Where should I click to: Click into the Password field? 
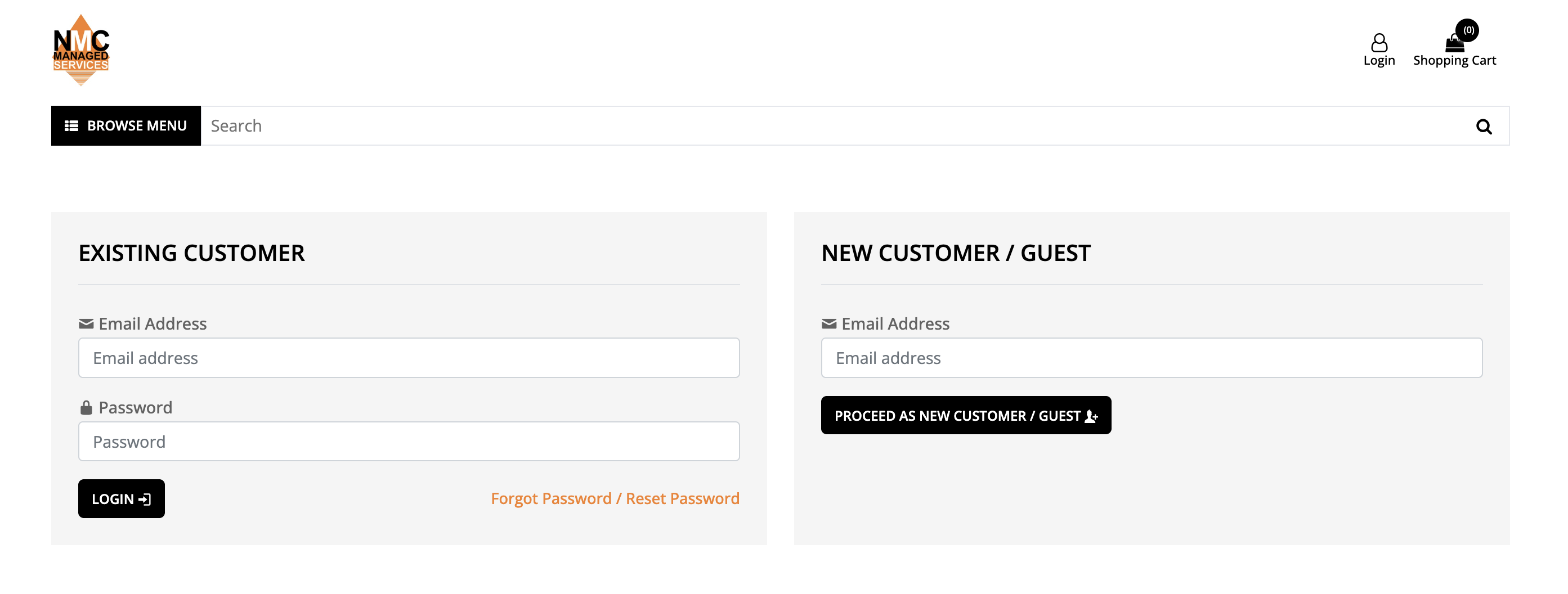coord(409,442)
